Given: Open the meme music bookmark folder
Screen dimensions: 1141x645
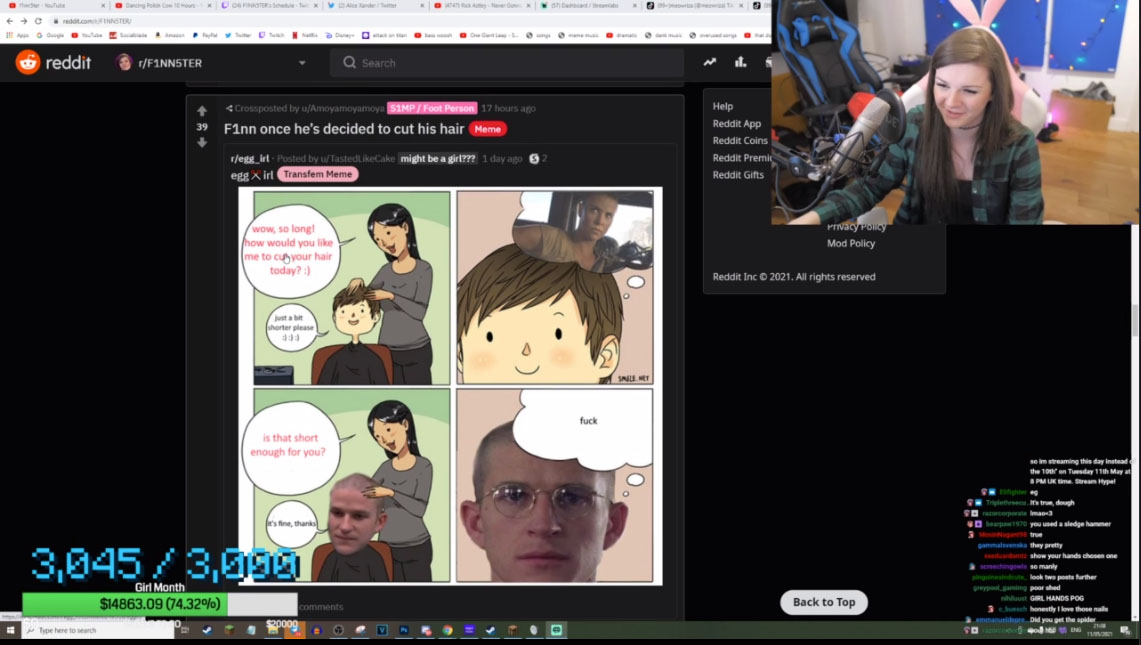Looking at the screenshot, I should pos(578,35).
